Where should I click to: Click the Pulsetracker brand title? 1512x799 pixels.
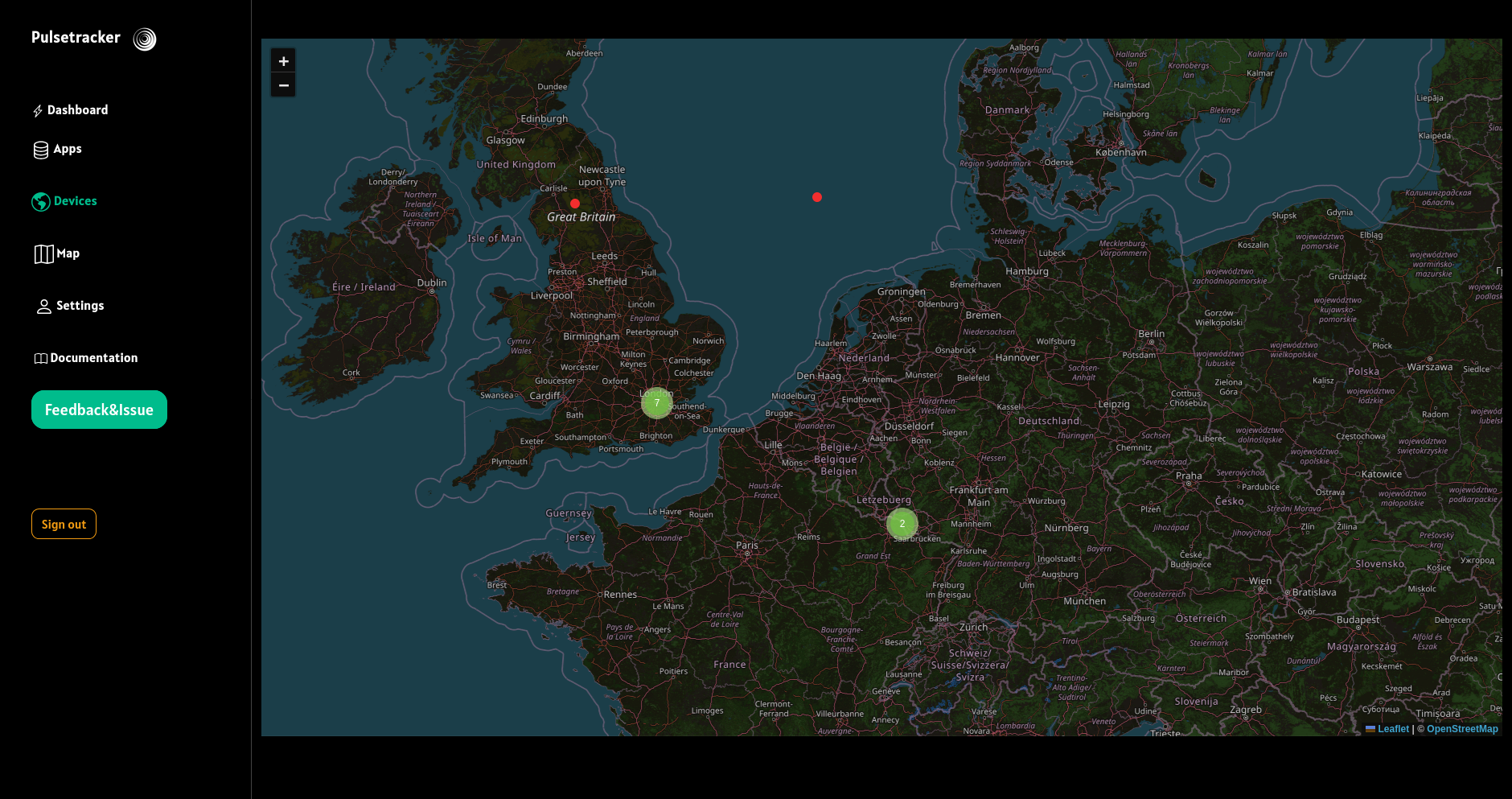(76, 37)
